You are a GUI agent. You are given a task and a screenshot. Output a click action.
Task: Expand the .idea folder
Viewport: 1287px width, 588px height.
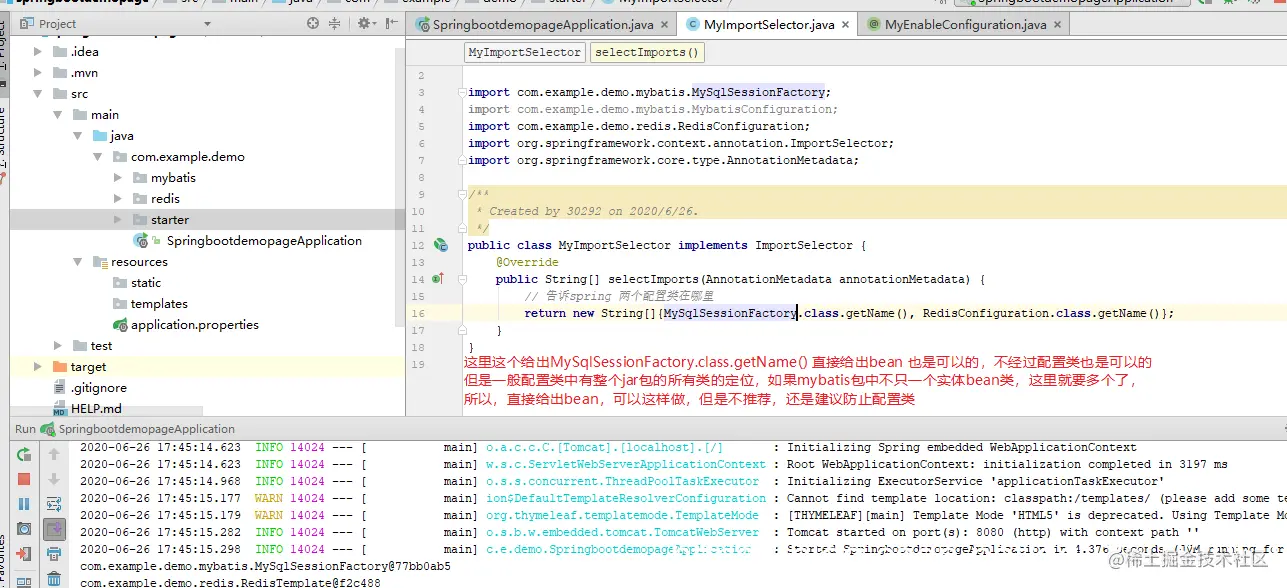pos(37,51)
